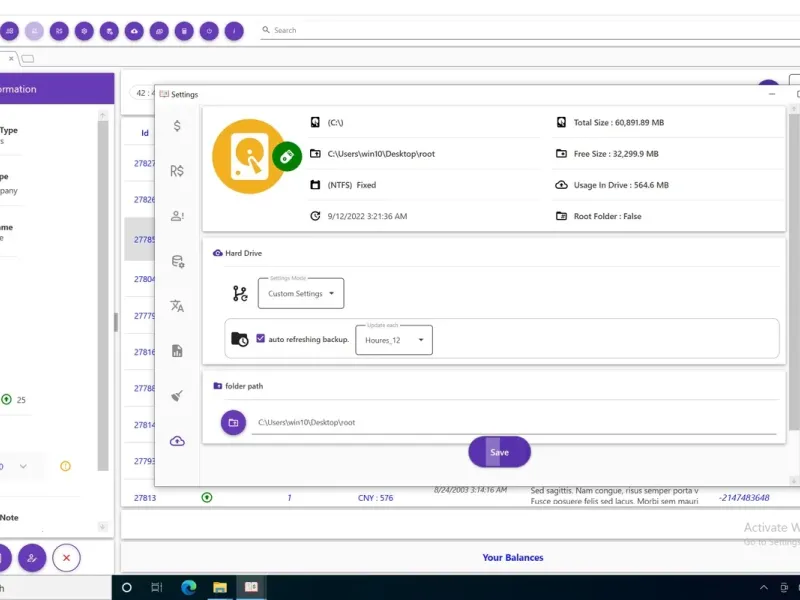Click the gear settings toolbar button
Screen dimensions: 800x600
(x=84, y=31)
